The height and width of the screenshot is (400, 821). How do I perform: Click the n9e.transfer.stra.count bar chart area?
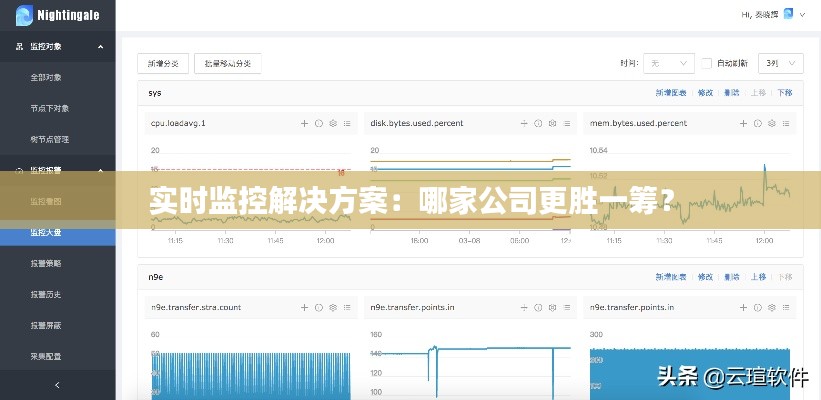(x=251, y=376)
